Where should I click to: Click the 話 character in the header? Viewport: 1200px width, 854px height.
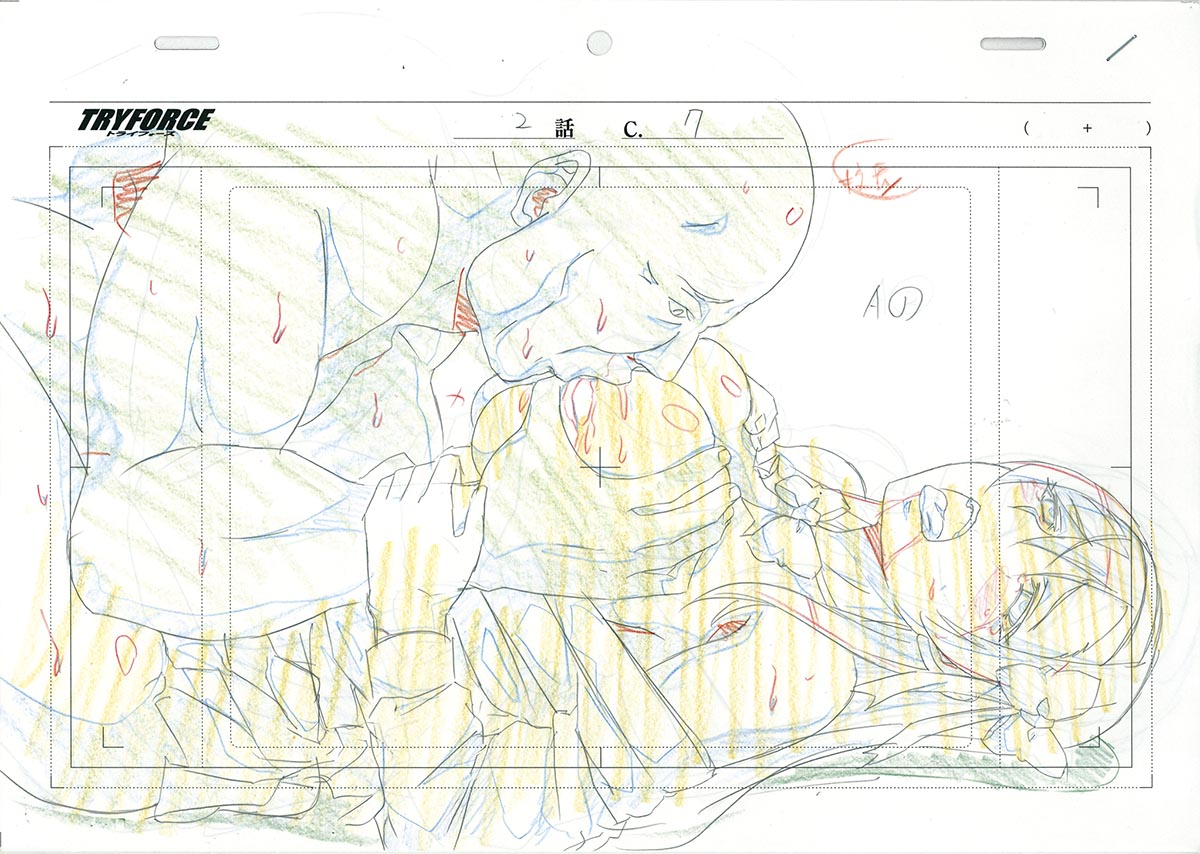565,127
